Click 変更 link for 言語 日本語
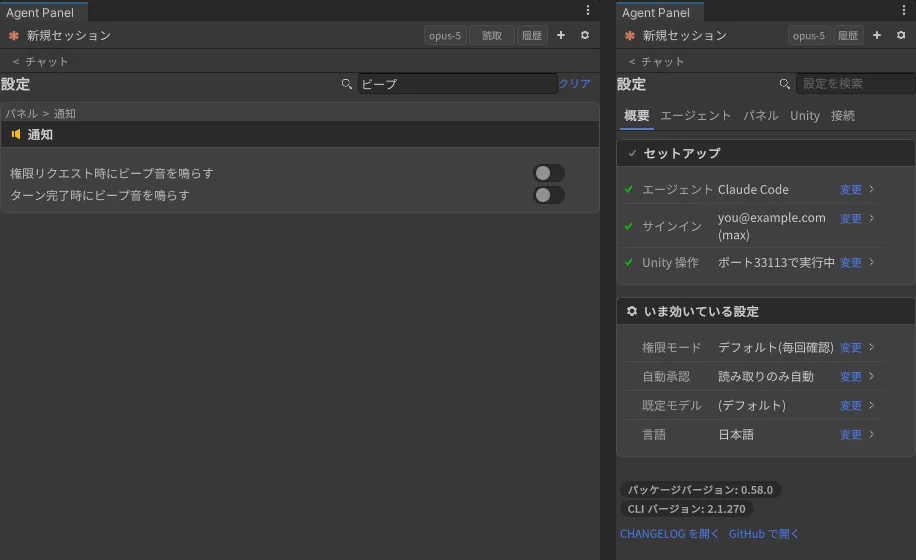Viewport: 916px width, 560px height. pyautogui.click(x=851, y=434)
